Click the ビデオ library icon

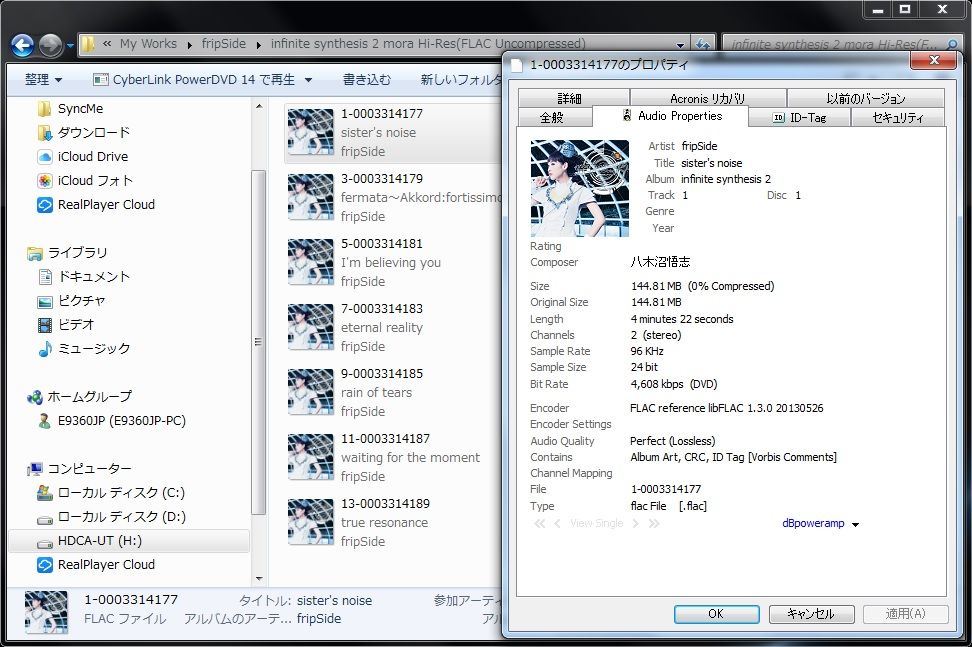point(45,325)
